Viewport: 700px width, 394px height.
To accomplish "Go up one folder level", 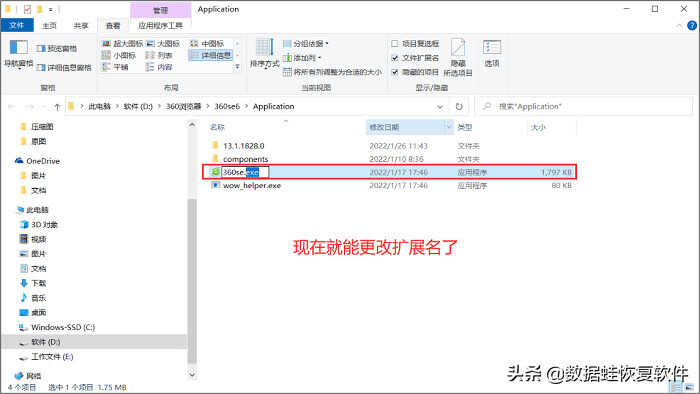I will [57, 106].
